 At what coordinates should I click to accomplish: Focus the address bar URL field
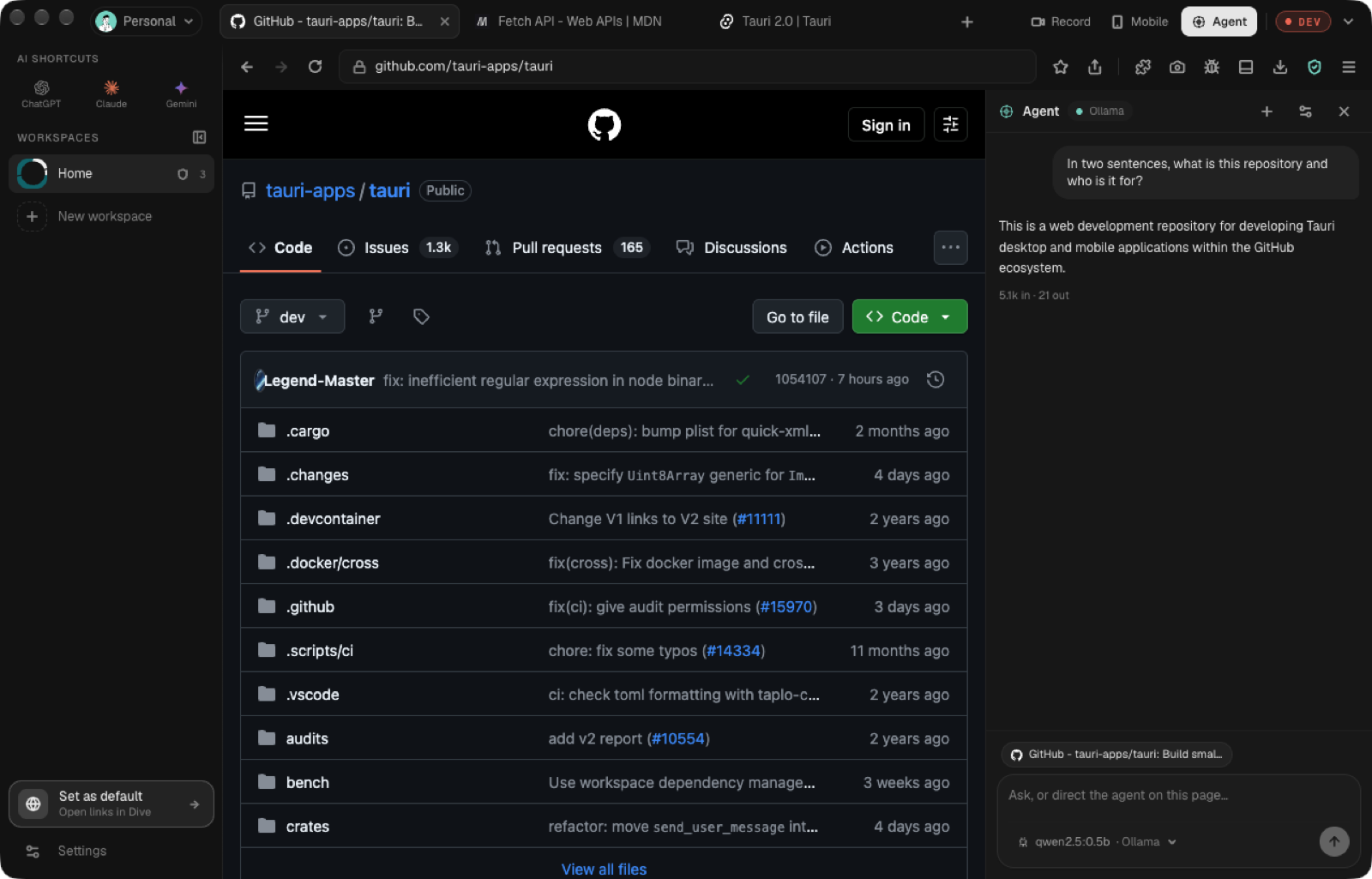688,67
